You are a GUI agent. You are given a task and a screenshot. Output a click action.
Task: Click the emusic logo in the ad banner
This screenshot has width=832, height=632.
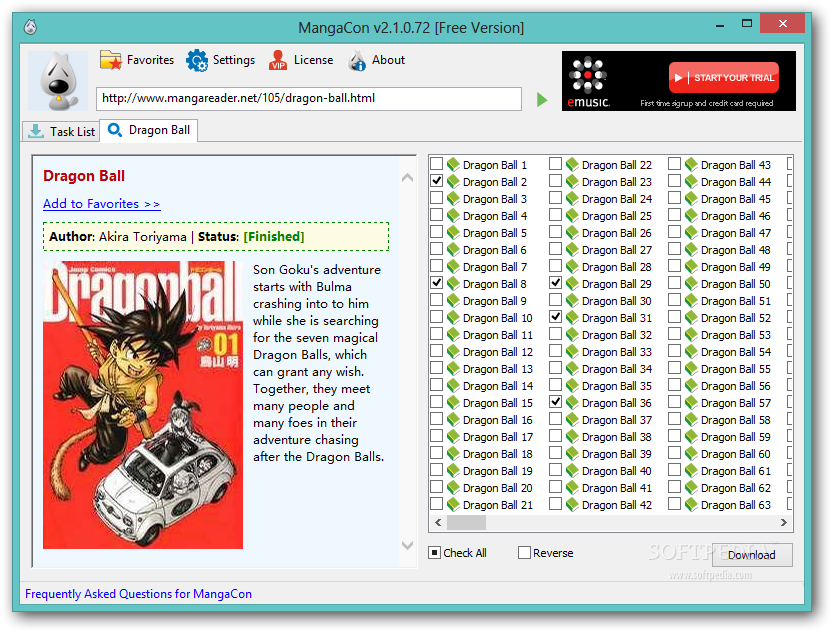[588, 81]
